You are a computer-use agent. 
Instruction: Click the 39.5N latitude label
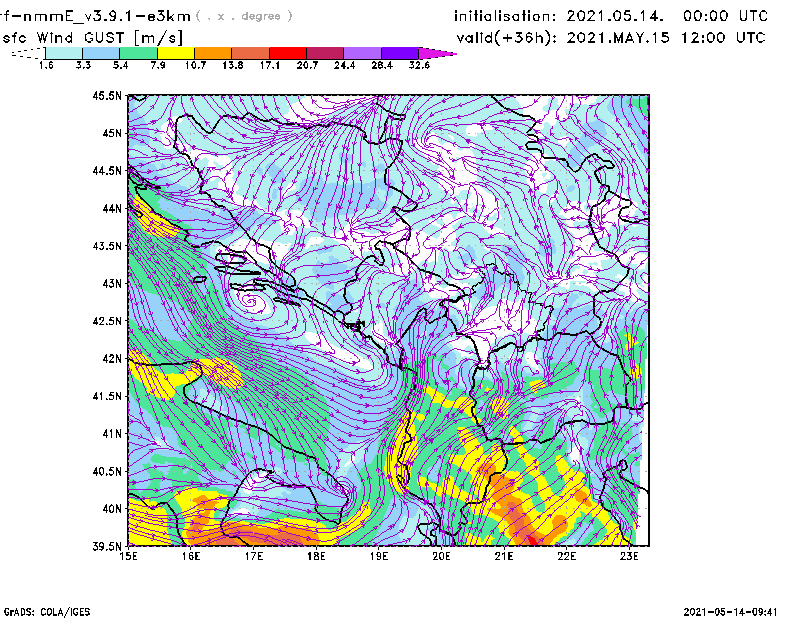[107, 547]
